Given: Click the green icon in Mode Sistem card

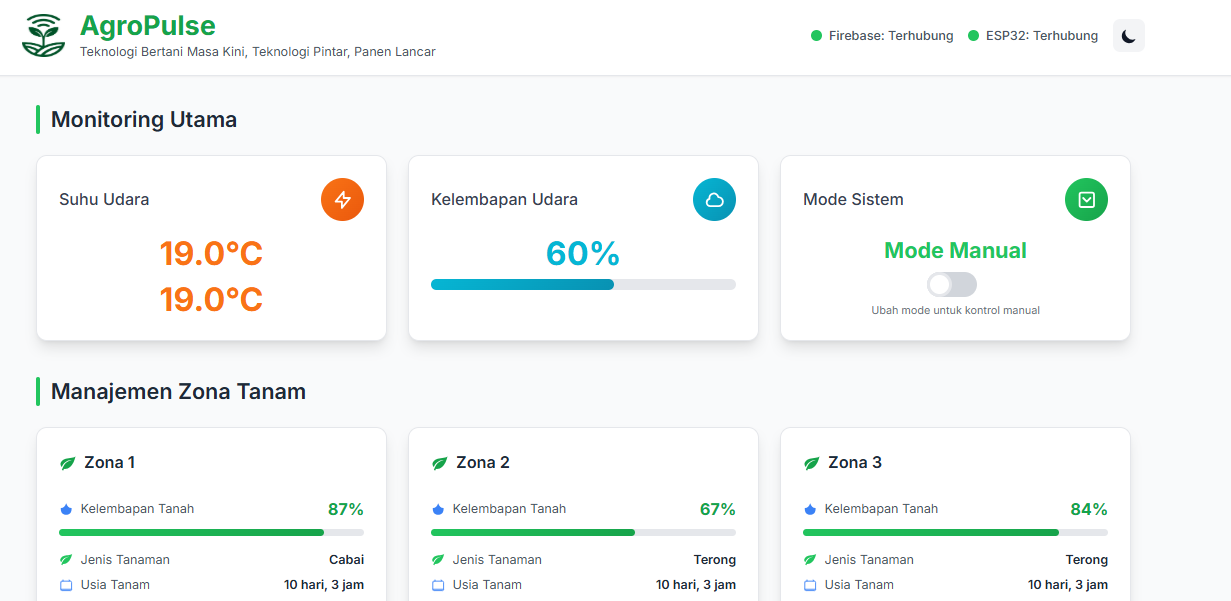Looking at the screenshot, I should (1086, 200).
